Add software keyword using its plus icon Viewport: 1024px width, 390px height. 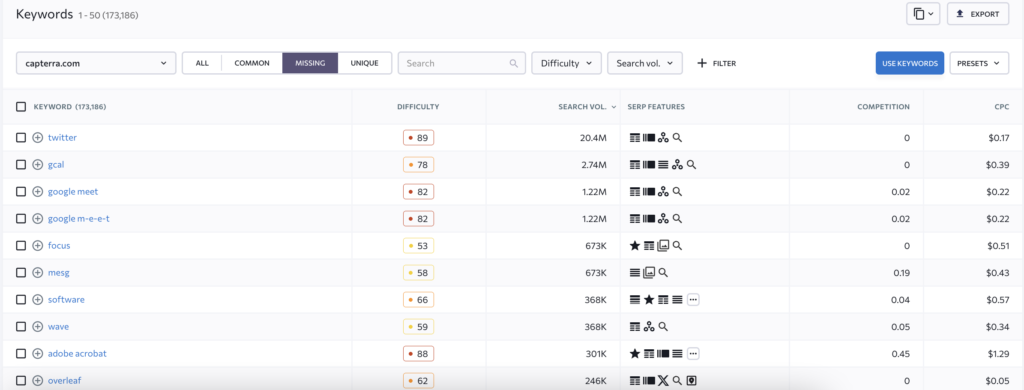(x=38, y=299)
